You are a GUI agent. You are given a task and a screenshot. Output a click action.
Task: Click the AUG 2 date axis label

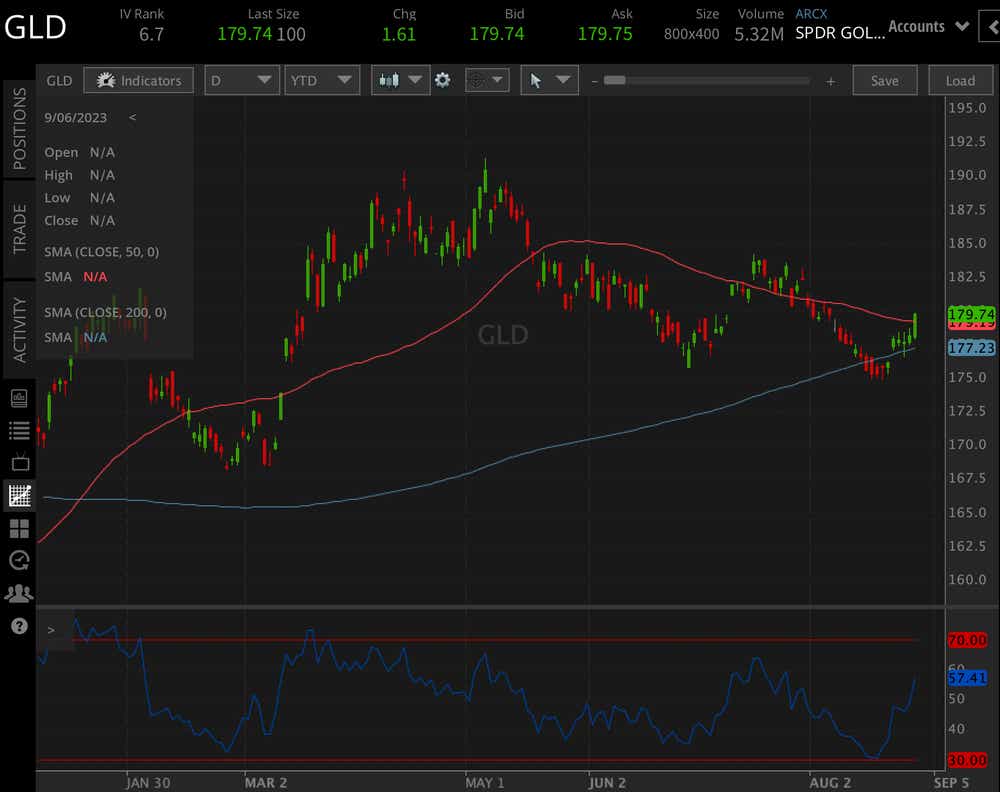pos(830,782)
